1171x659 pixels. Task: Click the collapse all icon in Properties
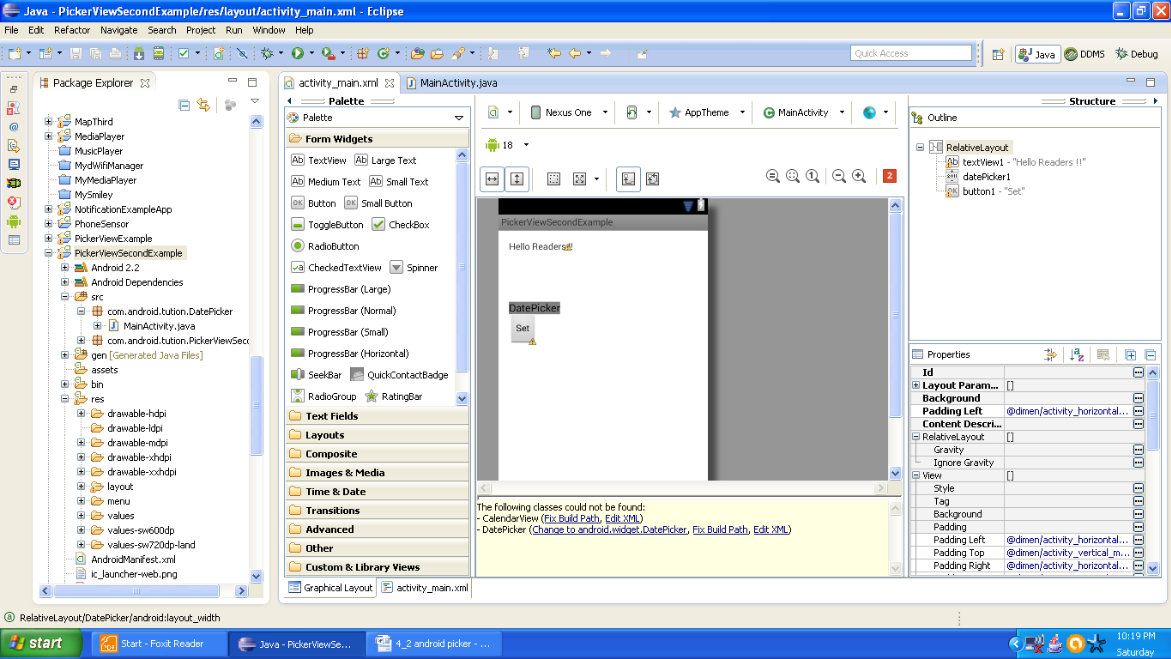click(x=1150, y=355)
